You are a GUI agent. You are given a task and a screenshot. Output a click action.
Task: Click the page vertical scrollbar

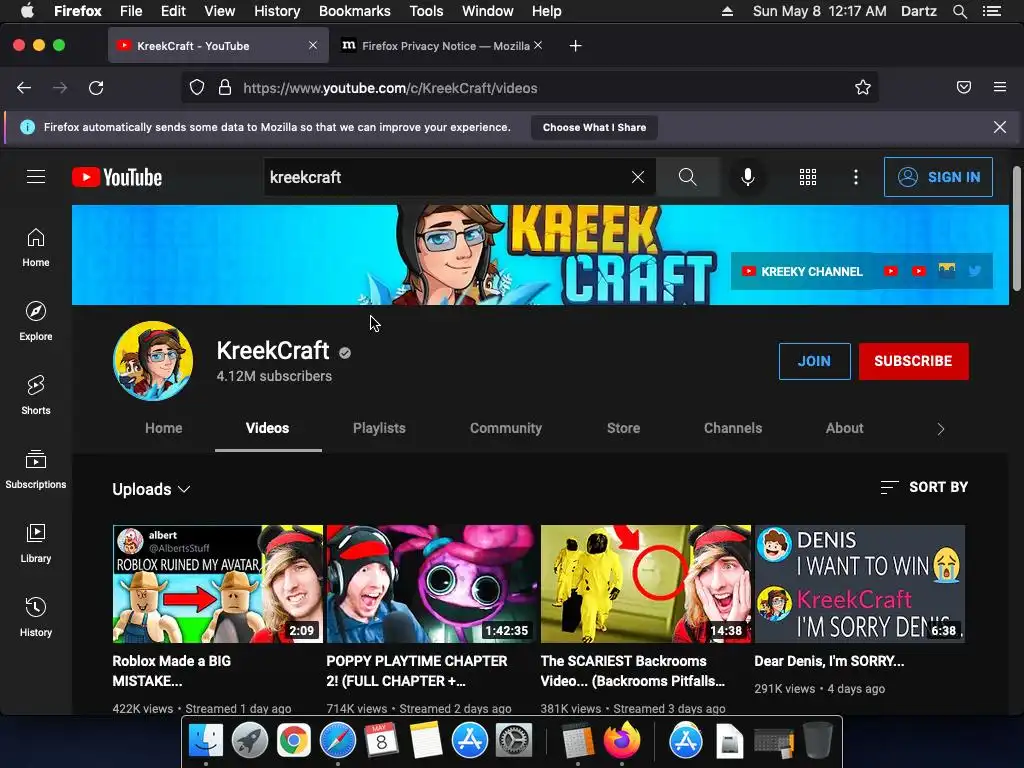coord(1016,229)
